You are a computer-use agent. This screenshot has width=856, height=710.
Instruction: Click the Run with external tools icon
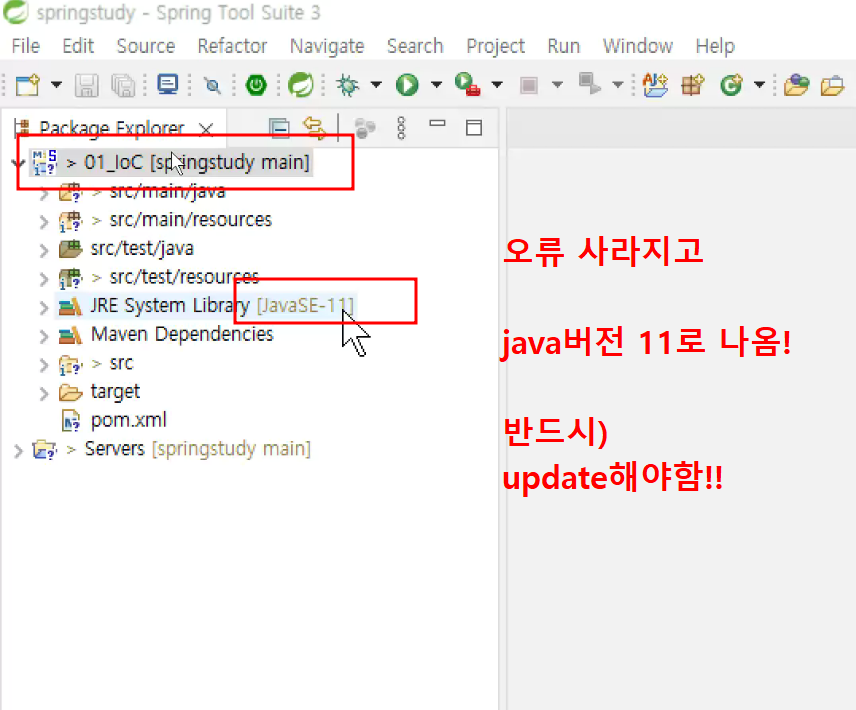467,85
